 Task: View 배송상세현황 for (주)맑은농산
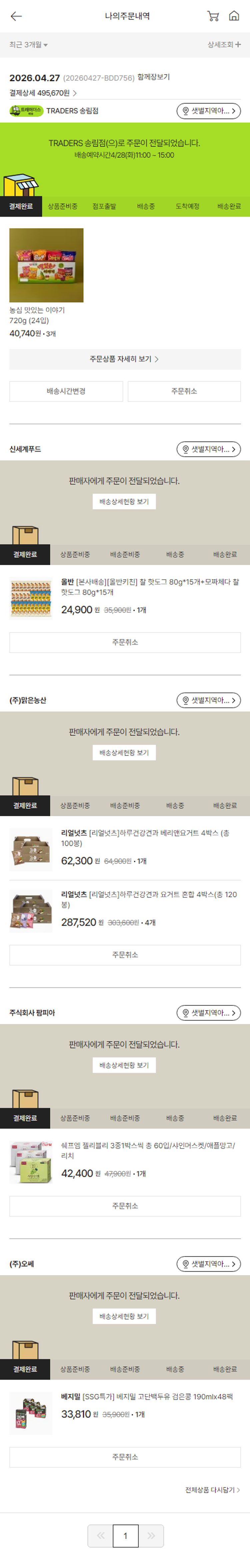point(124,753)
